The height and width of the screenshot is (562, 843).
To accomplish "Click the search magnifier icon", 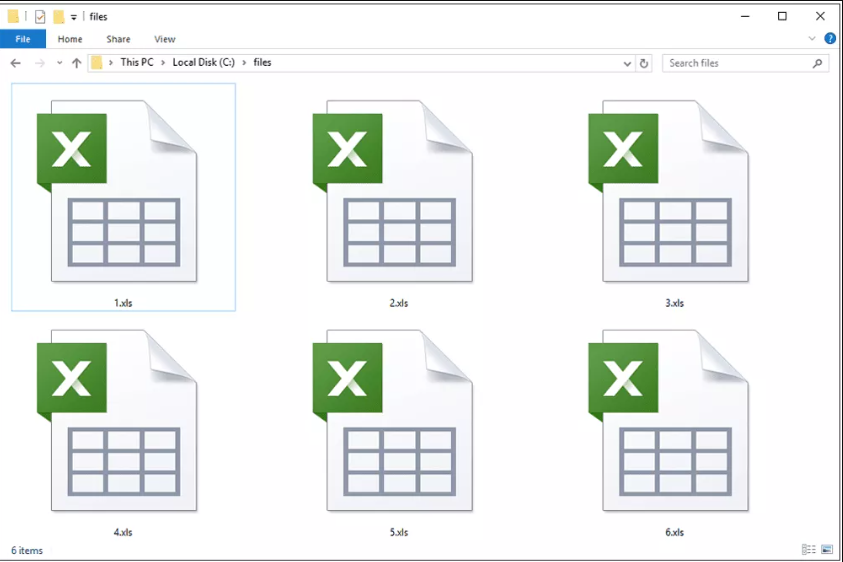I will pos(817,63).
